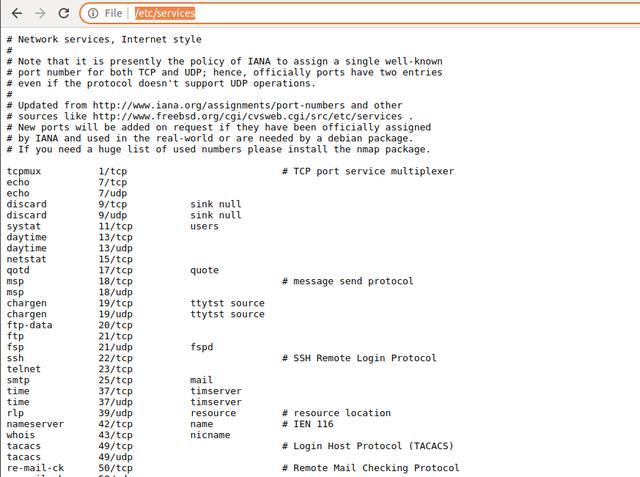640x477 pixels.
Task: Click 'timserver' in the 37/udp row
Action: tap(216, 403)
